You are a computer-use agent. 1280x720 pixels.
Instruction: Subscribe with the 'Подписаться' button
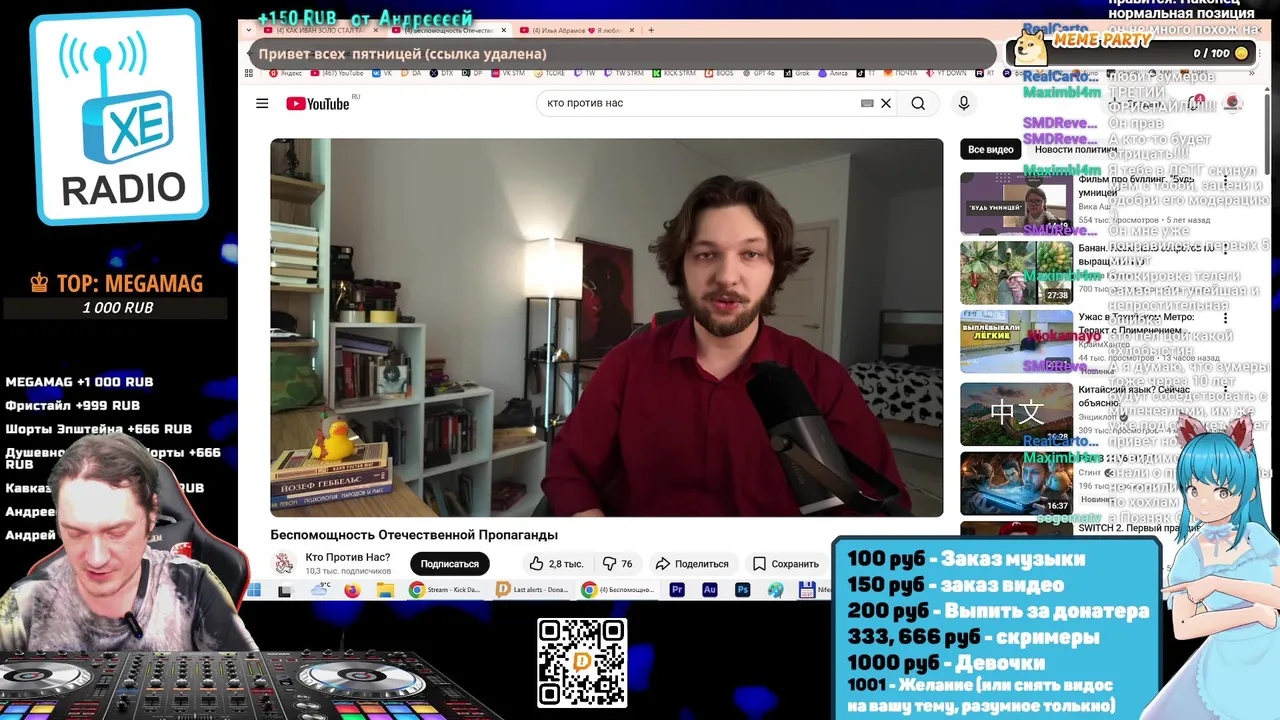click(x=449, y=564)
